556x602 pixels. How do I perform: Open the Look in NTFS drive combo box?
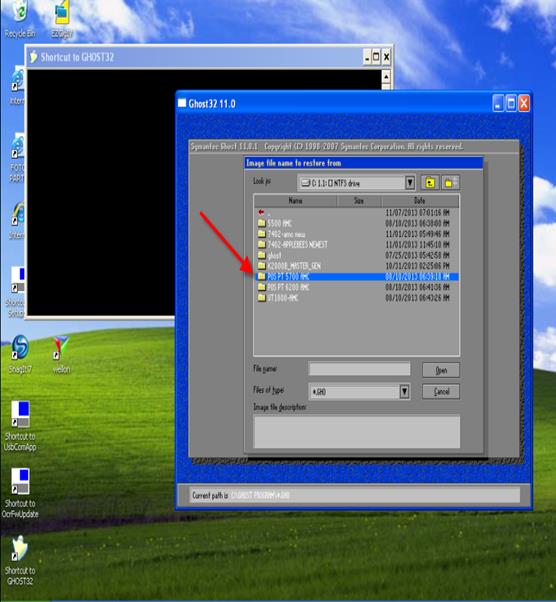point(356,183)
